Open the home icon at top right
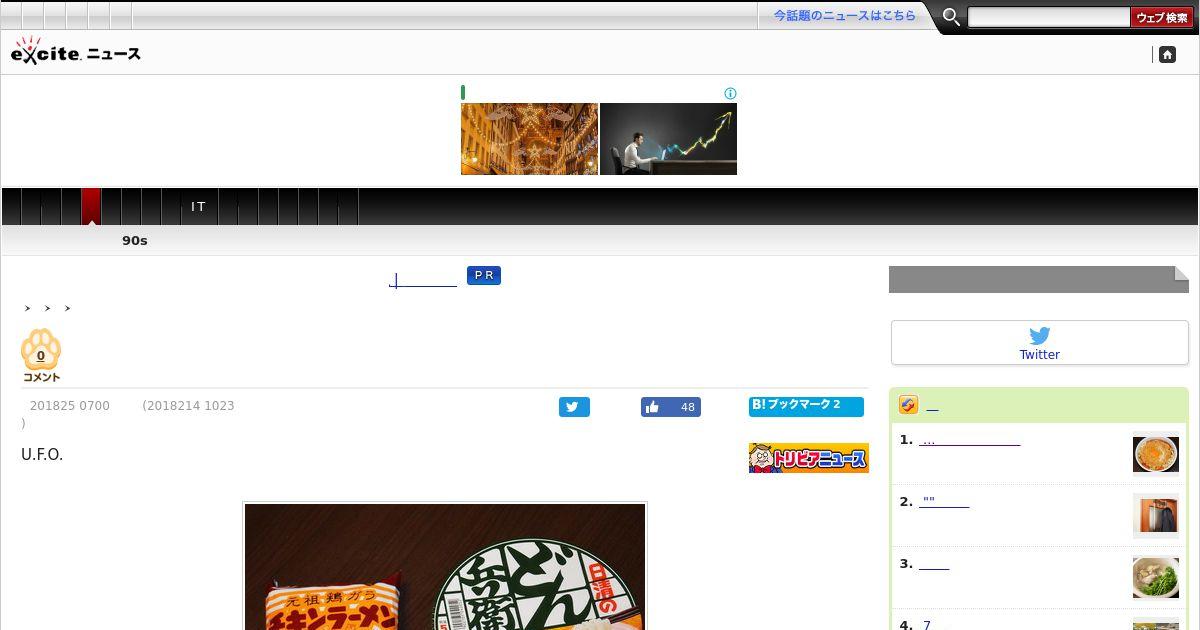The image size is (1200, 630). [x=1167, y=55]
